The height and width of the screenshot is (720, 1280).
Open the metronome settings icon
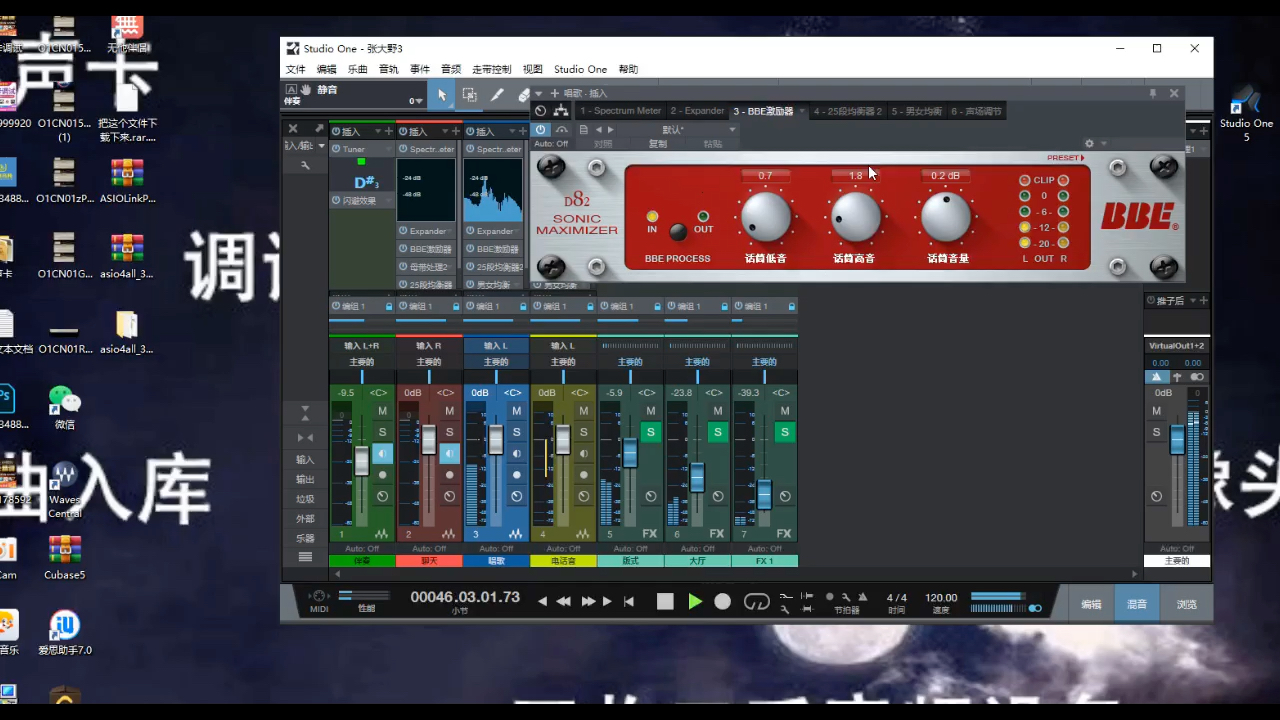847,598
